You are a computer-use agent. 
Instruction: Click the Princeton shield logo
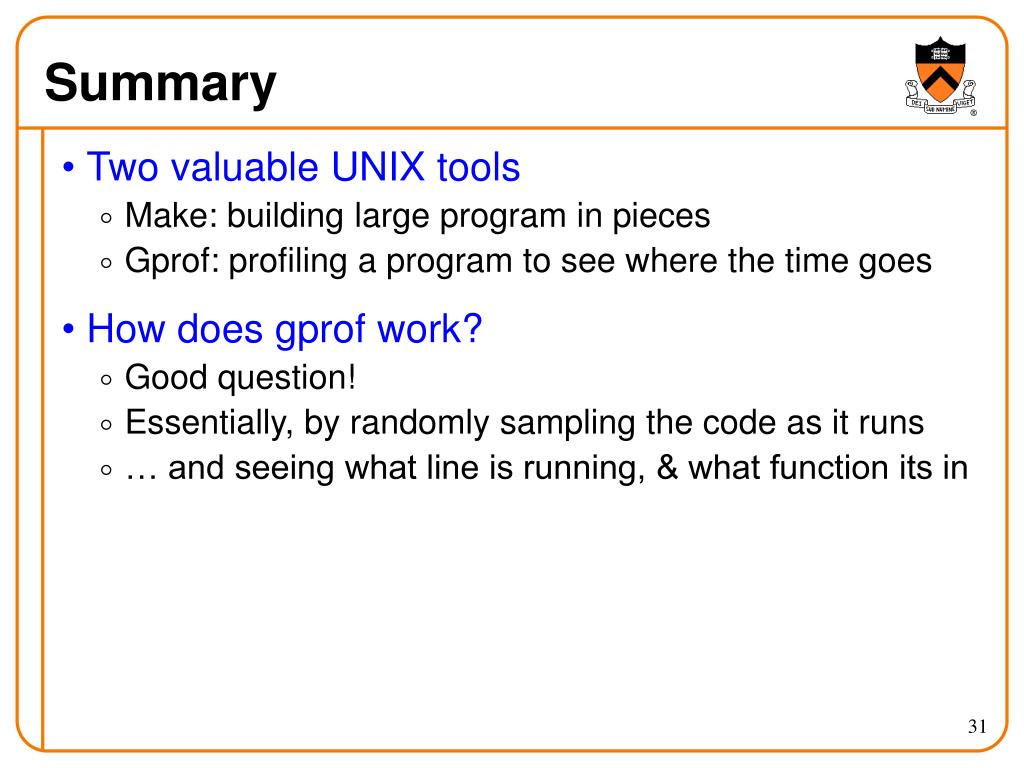tap(940, 75)
